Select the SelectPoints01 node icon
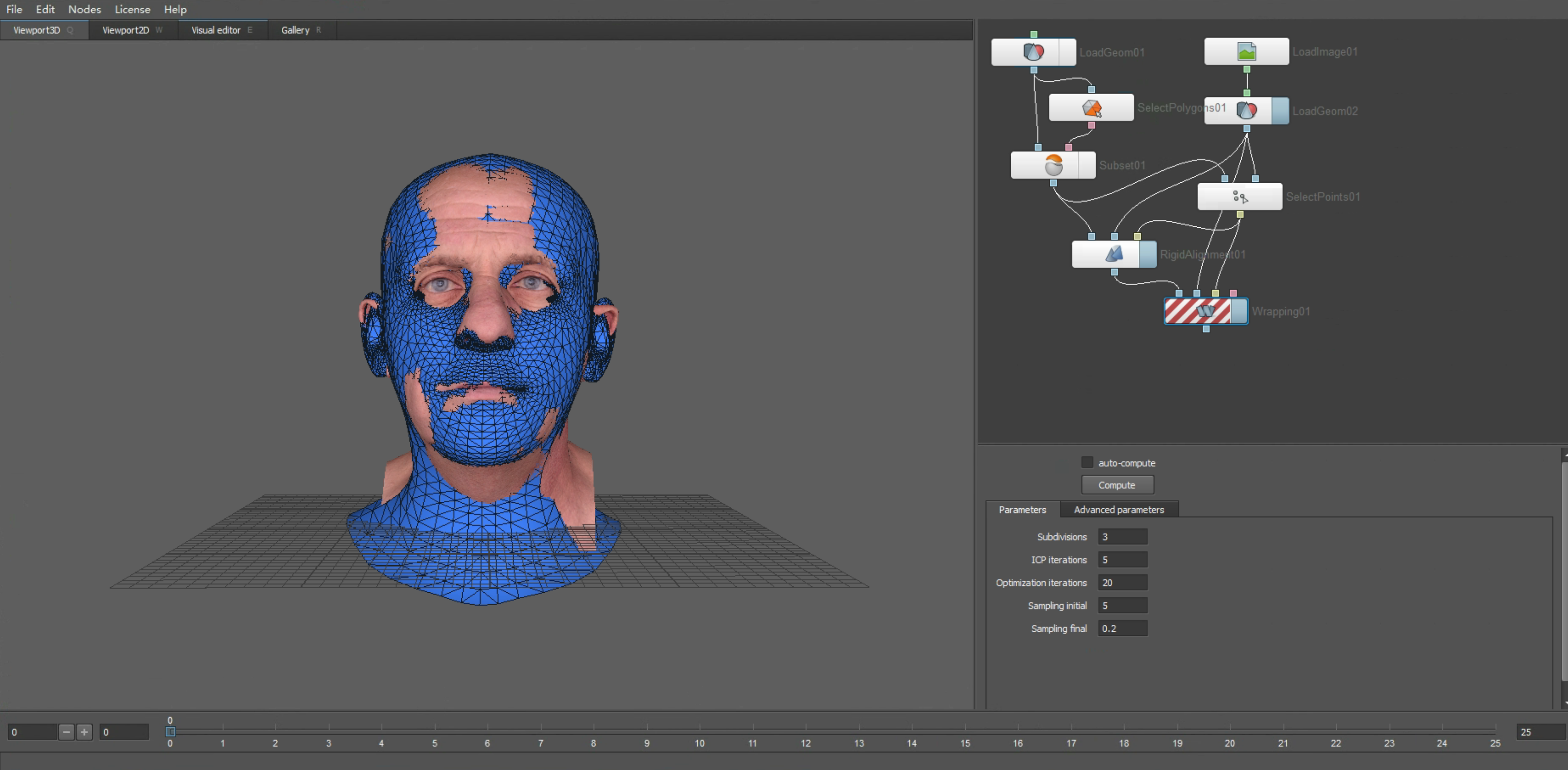 click(1239, 197)
